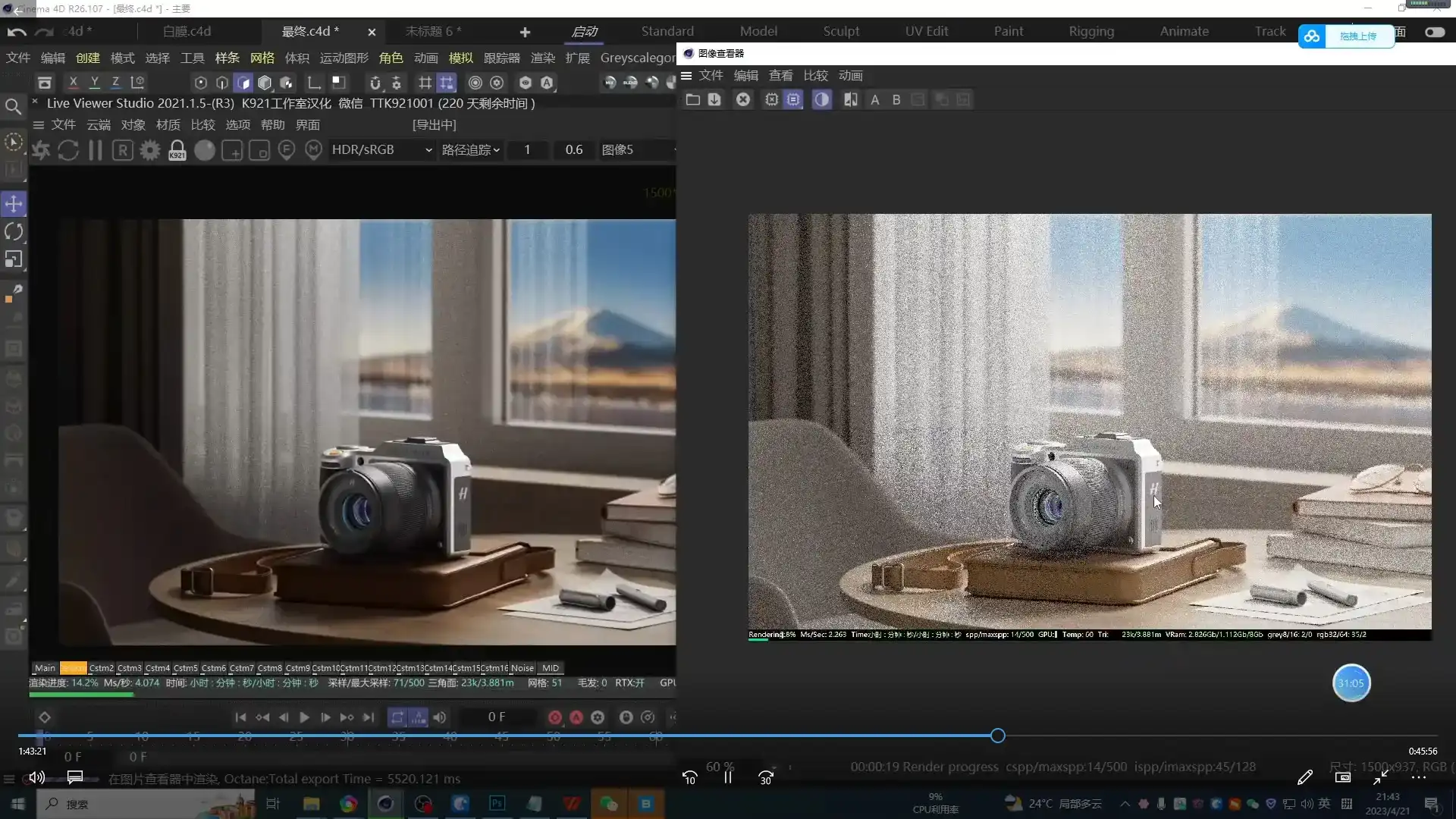This screenshot has height=819, width=1456.
Task: Open the HDR/sRGB dropdown
Action: [379, 149]
